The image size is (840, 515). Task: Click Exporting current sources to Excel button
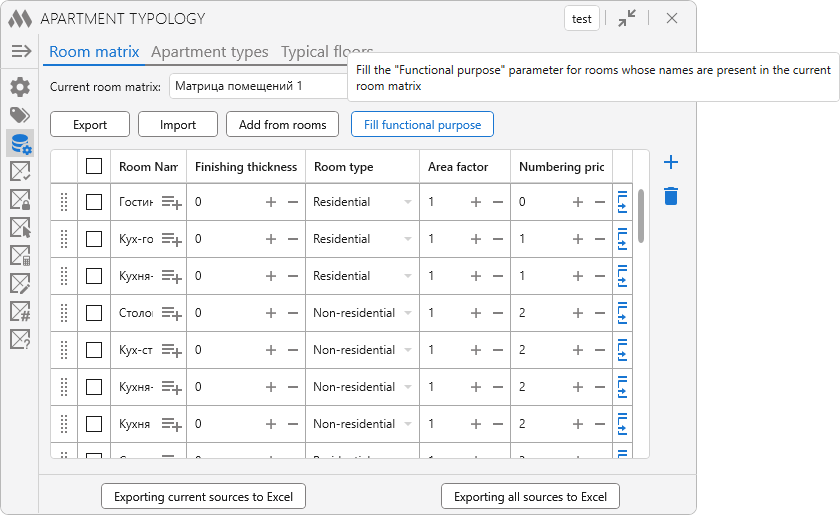click(x=203, y=496)
